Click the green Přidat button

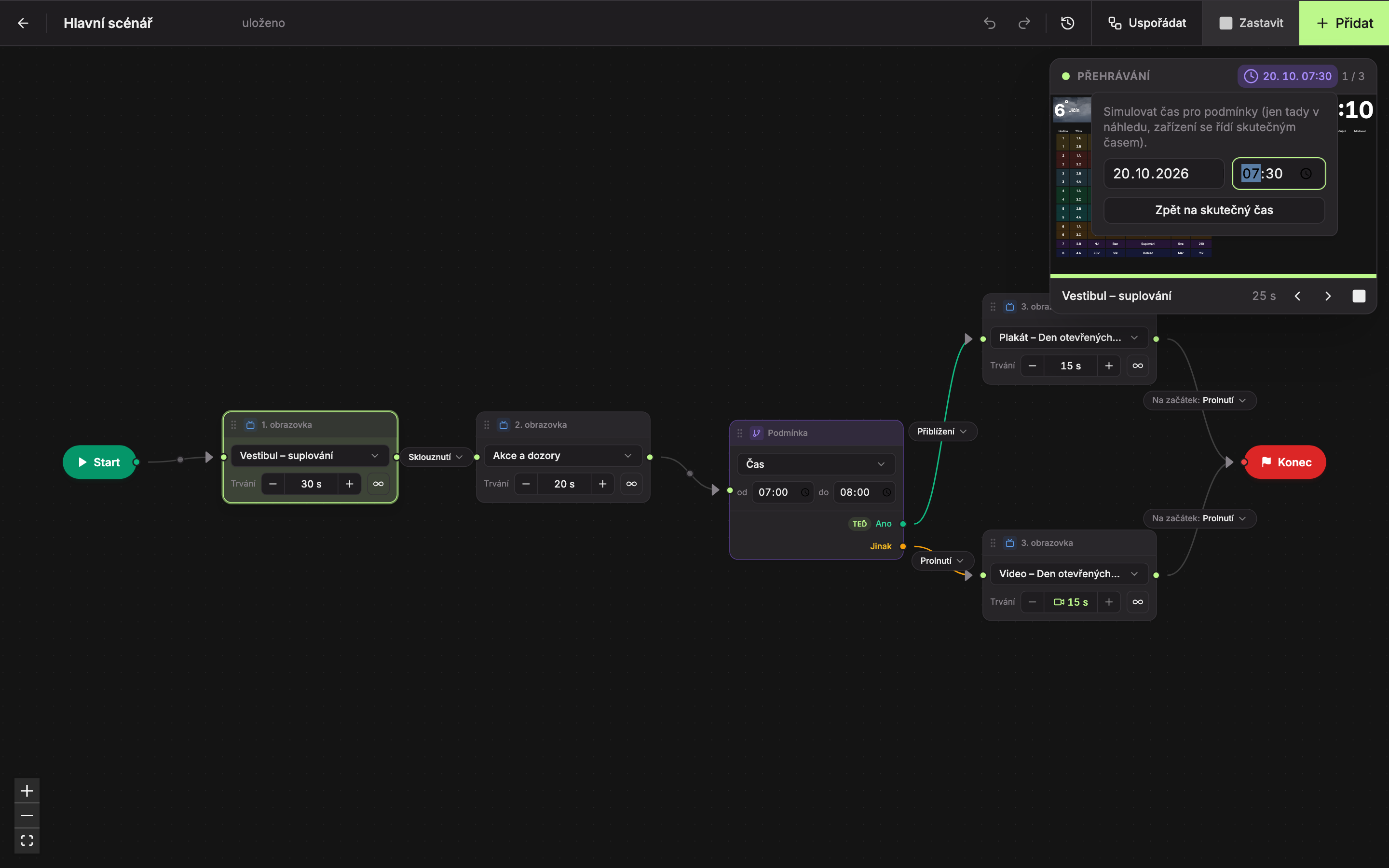(1344, 23)
